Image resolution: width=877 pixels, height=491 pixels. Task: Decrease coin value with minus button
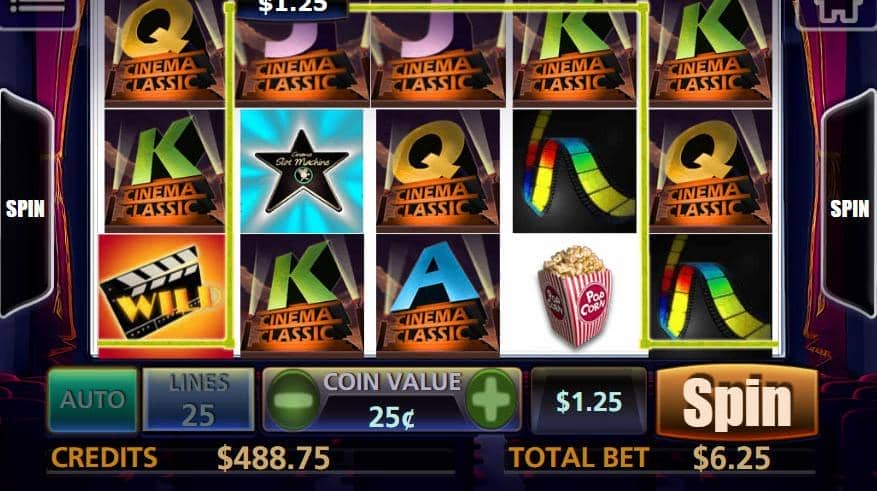tap(293, 399)
